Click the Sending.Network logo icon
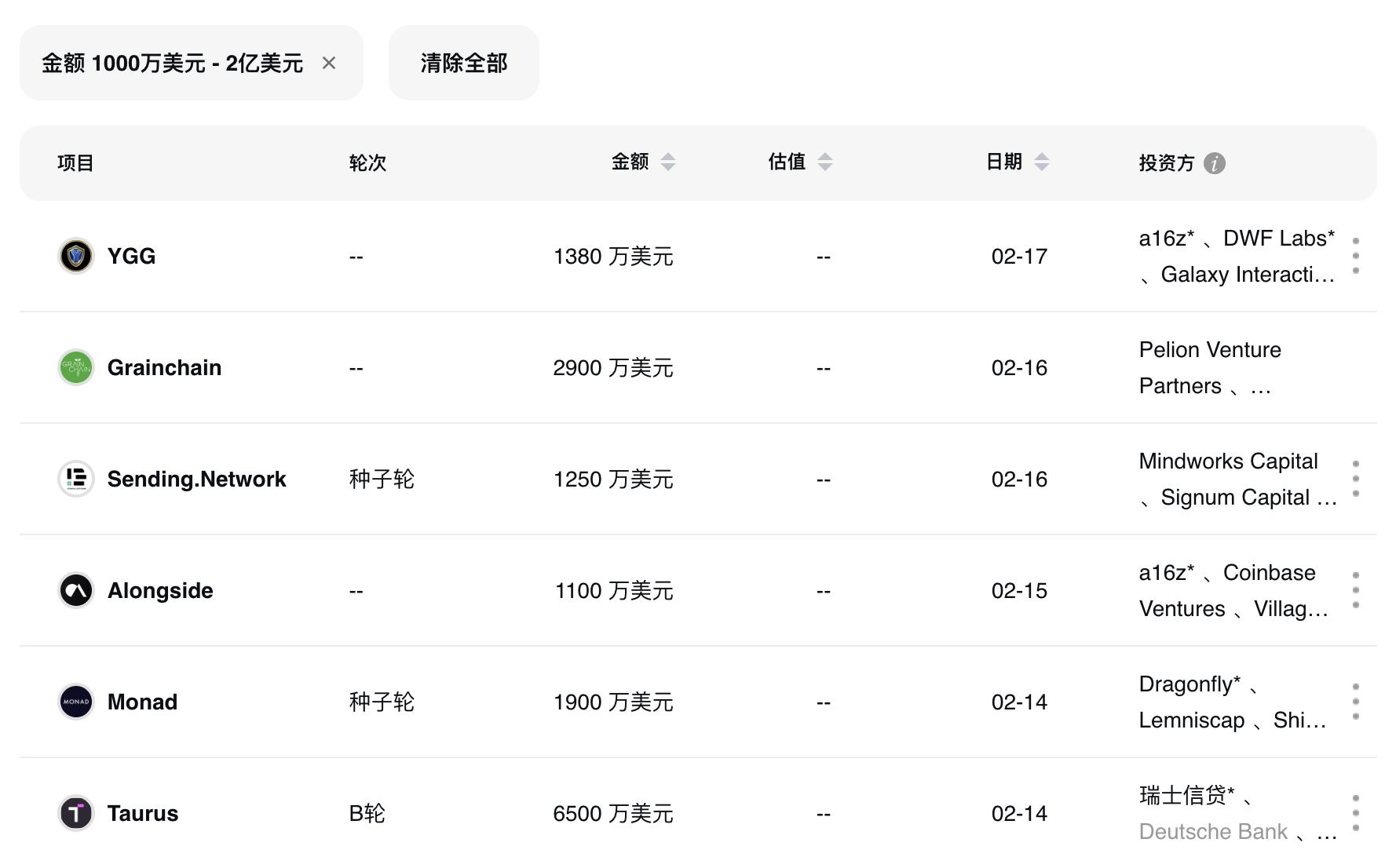This screenshot has height=868, width=1396. [76, 479]
